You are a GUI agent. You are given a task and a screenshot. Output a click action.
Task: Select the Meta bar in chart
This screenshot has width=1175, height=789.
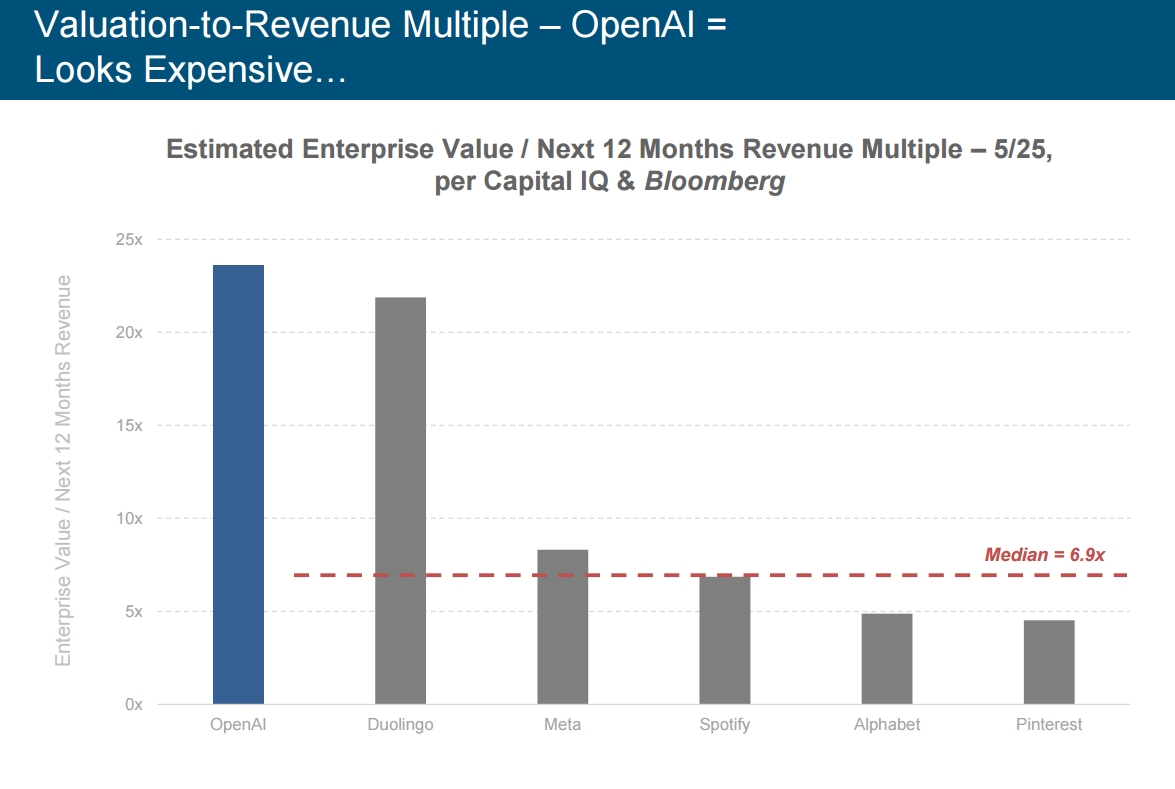[x=563, y=626]
